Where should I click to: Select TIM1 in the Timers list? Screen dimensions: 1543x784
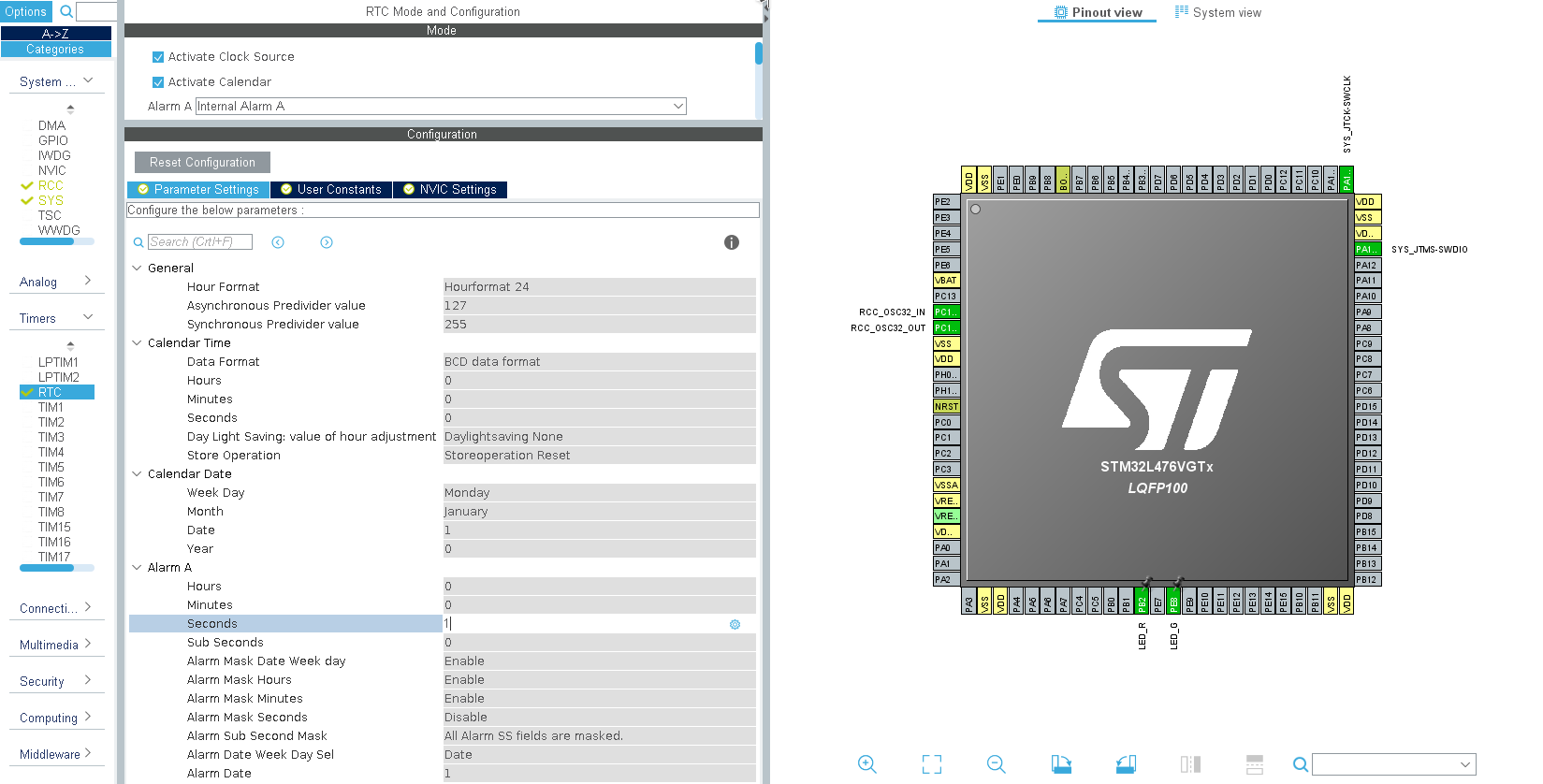point(51,407)
